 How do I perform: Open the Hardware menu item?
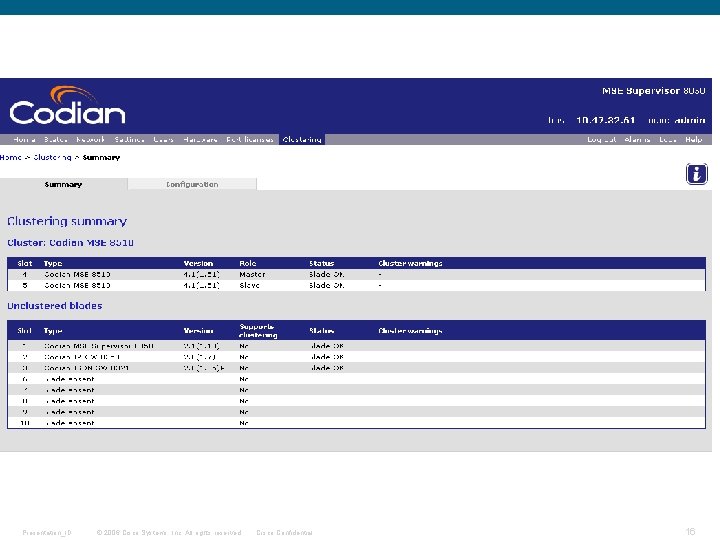click(200, 140)
